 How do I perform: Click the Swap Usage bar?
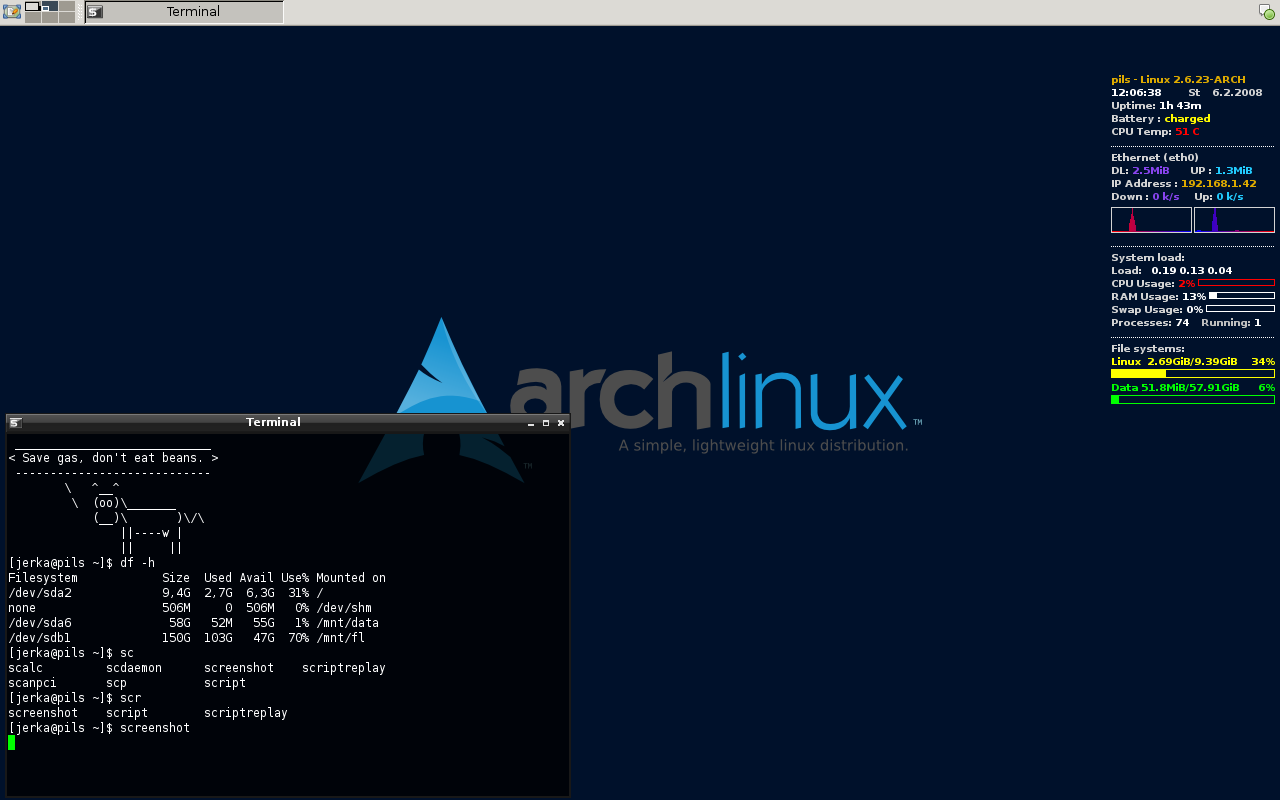tap(1240, 309)
